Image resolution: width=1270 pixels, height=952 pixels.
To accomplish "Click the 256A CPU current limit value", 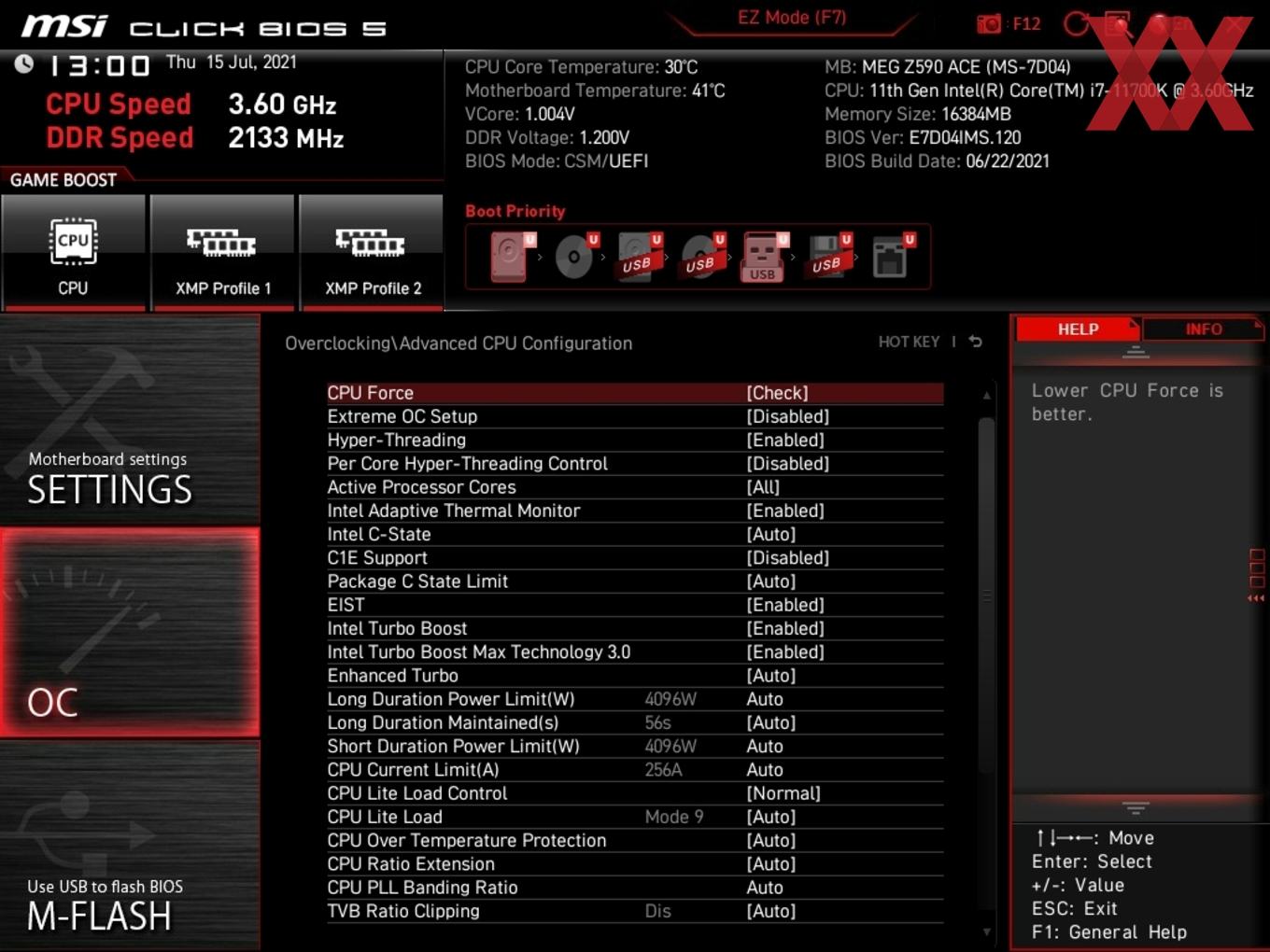I will [x=663, y=770].
